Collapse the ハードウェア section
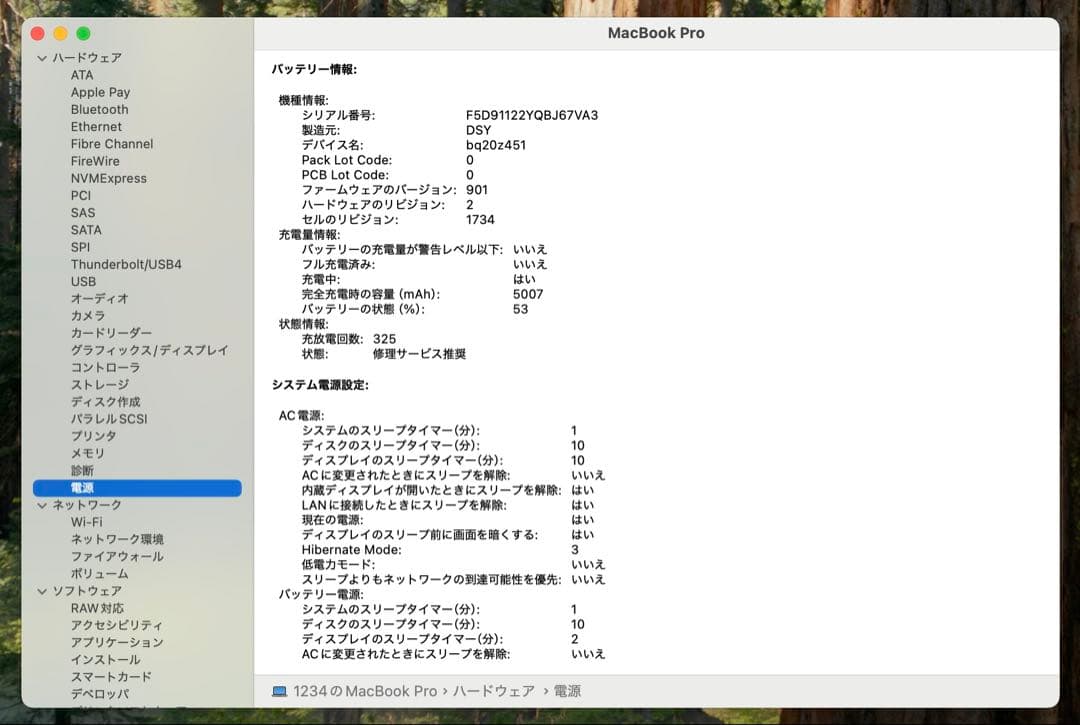Image resolution: width=1080 pixels, height=725 pixels. 42,57
